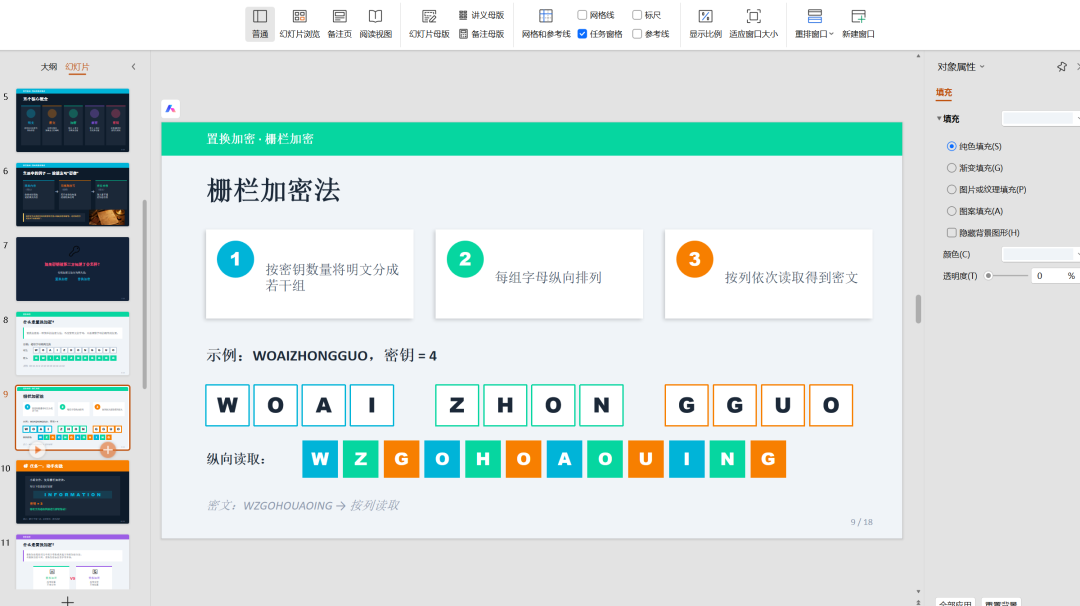The image size is (1080, 606).
Task: Open Notes Page (备注页) view
Action: [340, 23]
